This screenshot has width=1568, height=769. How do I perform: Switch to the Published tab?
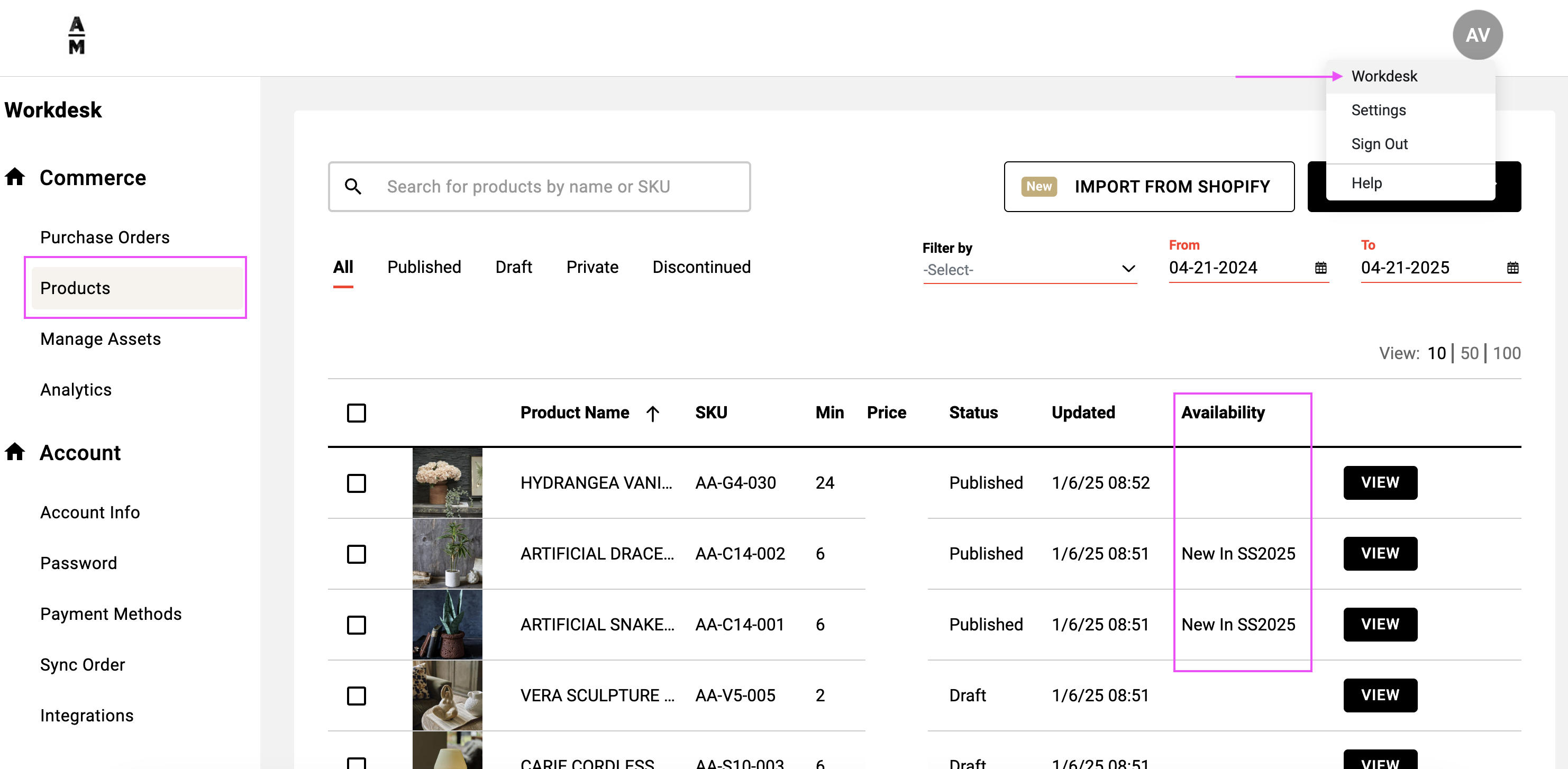coord(424,267)
